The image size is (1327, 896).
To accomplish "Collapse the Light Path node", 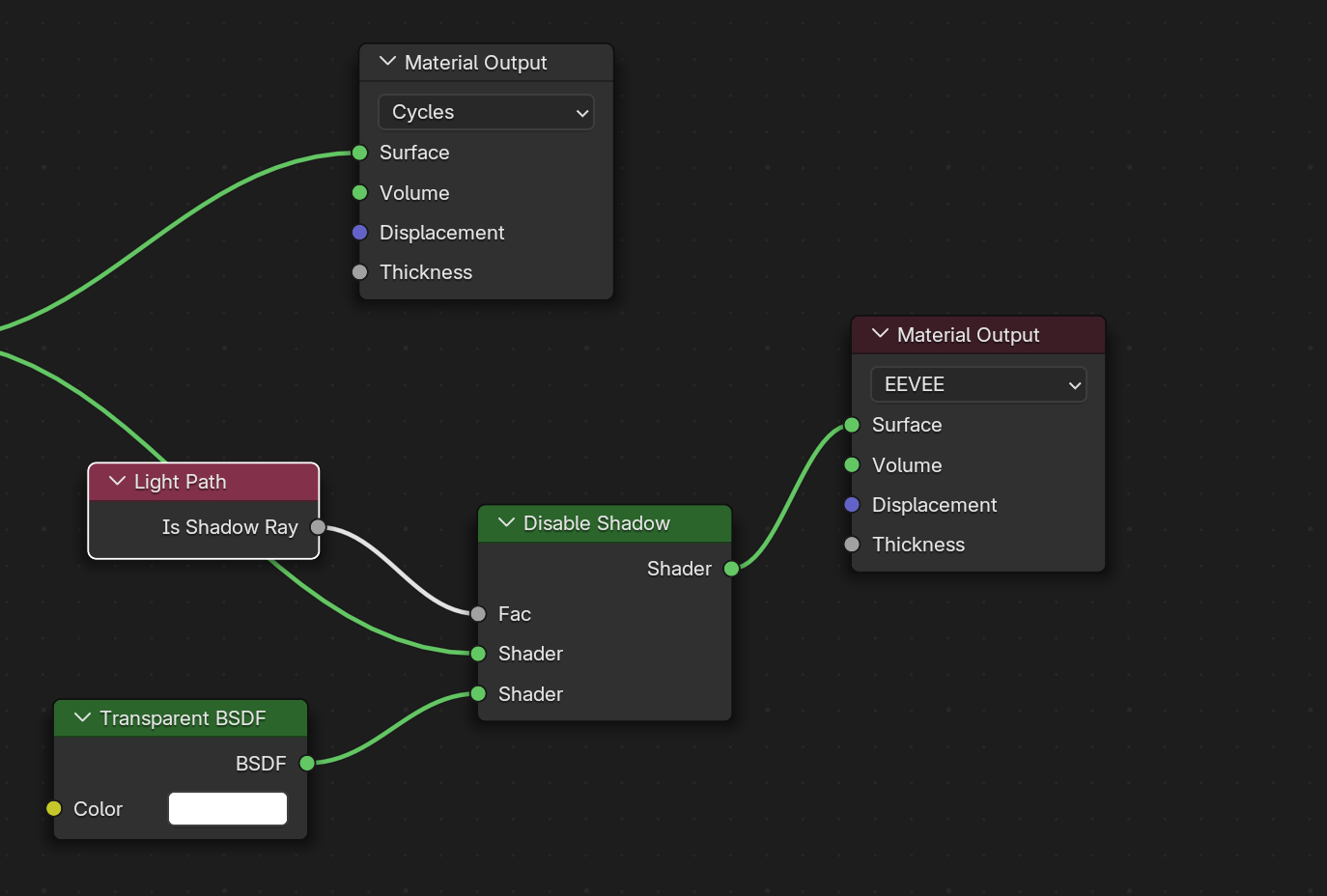I will pos(118,482).
